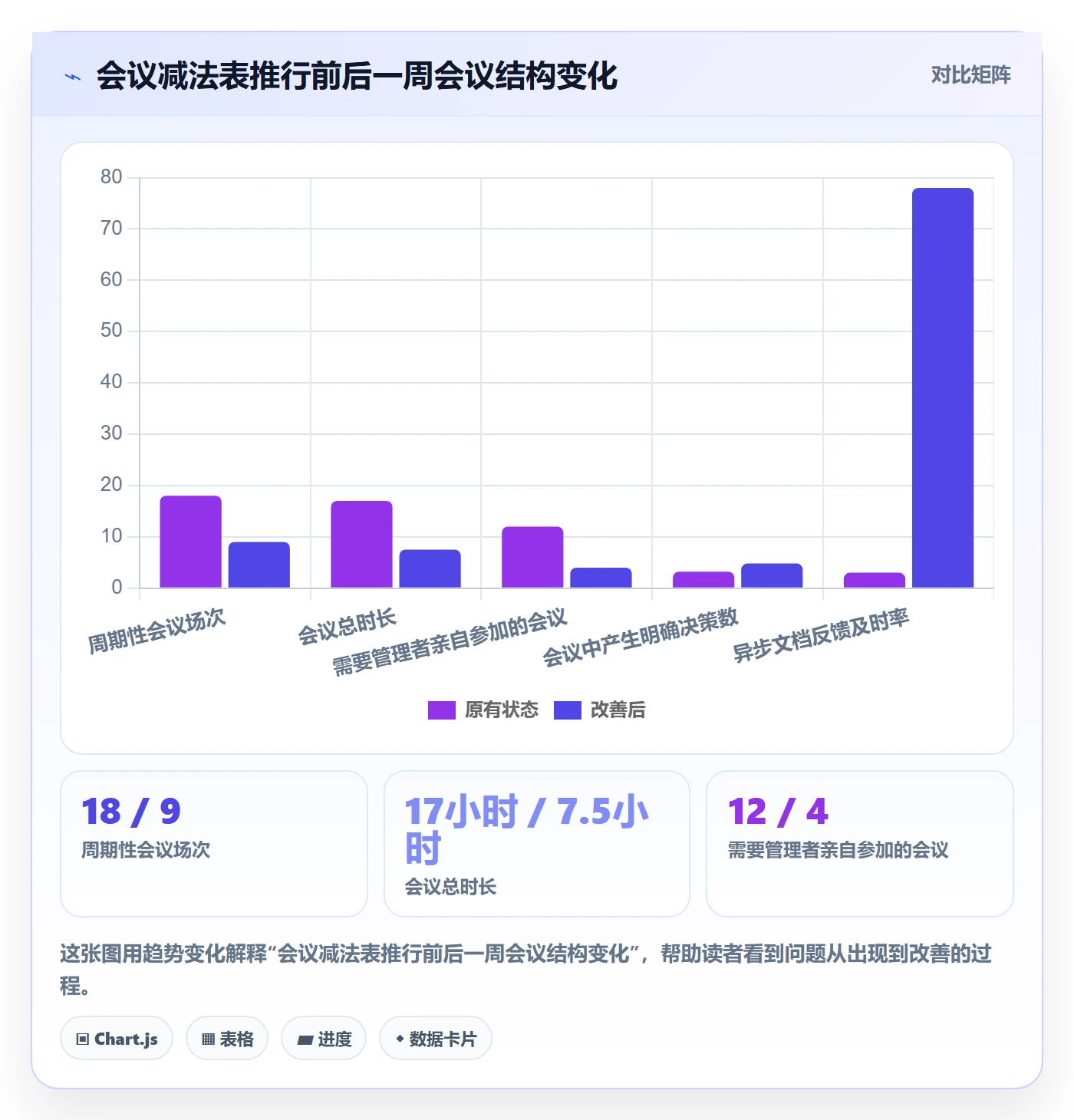1074x1120 pixels.
Task: Click the grid icon in 表格 chip
Action: [208, 1039]
